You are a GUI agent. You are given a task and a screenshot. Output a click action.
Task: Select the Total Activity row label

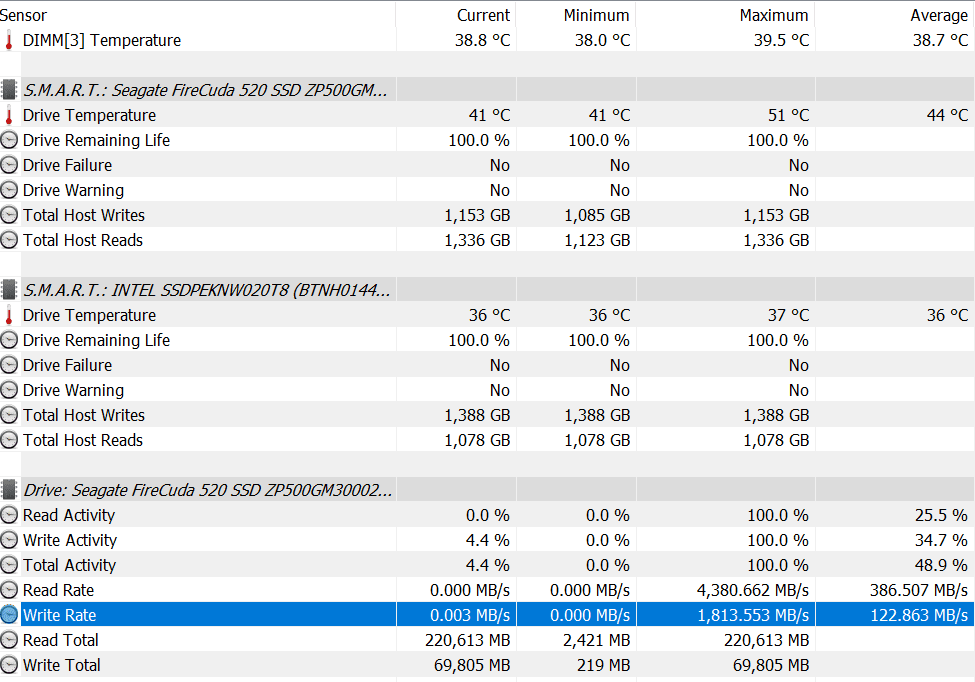click(x=70, y=564)
